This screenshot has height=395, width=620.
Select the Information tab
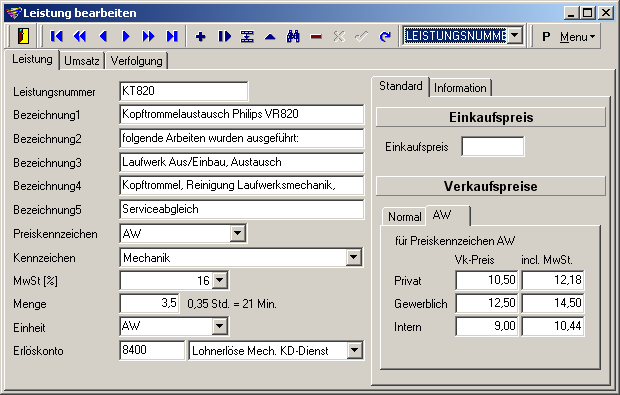[460, 88]
